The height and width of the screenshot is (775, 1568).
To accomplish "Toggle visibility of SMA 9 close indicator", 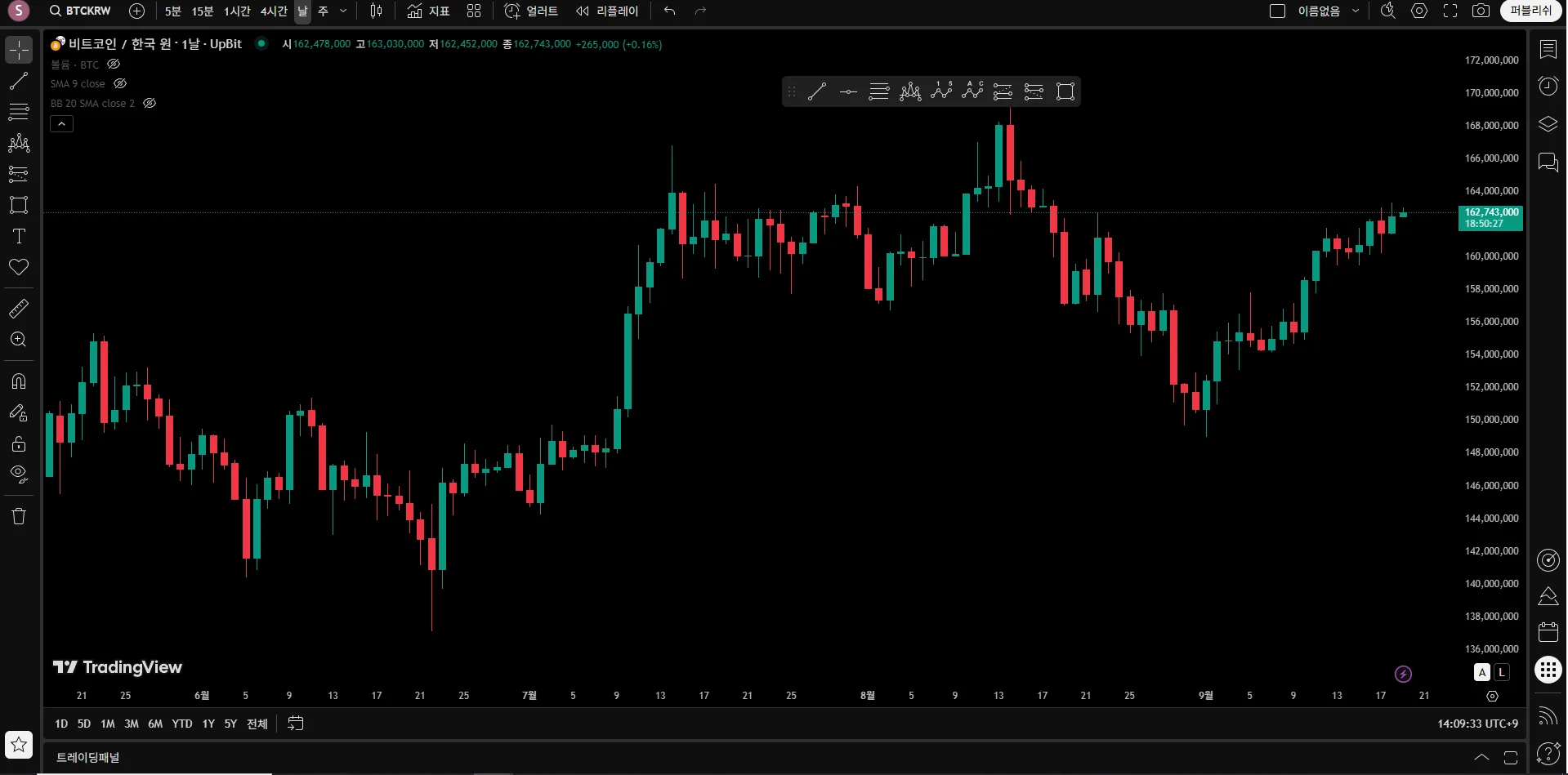I will (120, 83).
